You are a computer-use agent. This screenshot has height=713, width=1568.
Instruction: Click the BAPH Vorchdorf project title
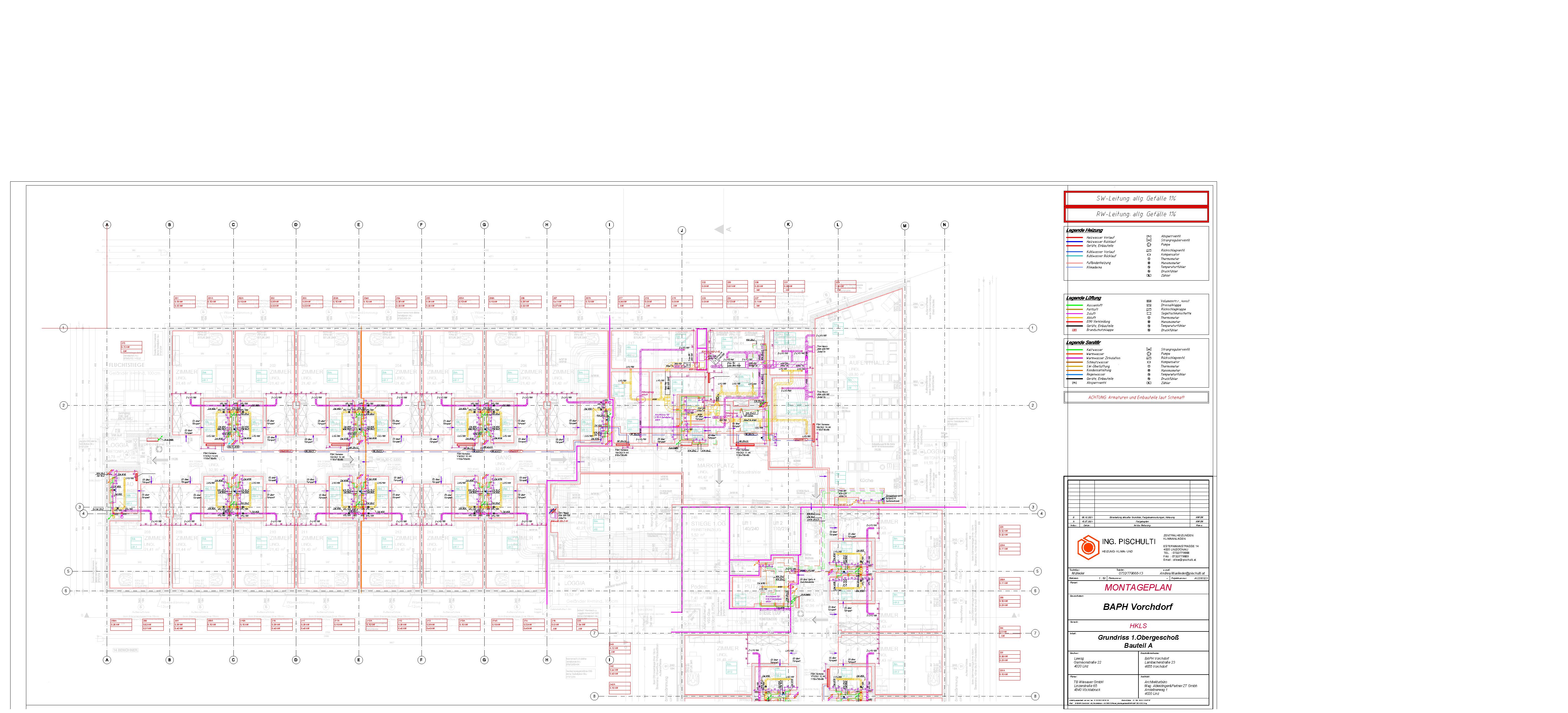pos(1138,607)
